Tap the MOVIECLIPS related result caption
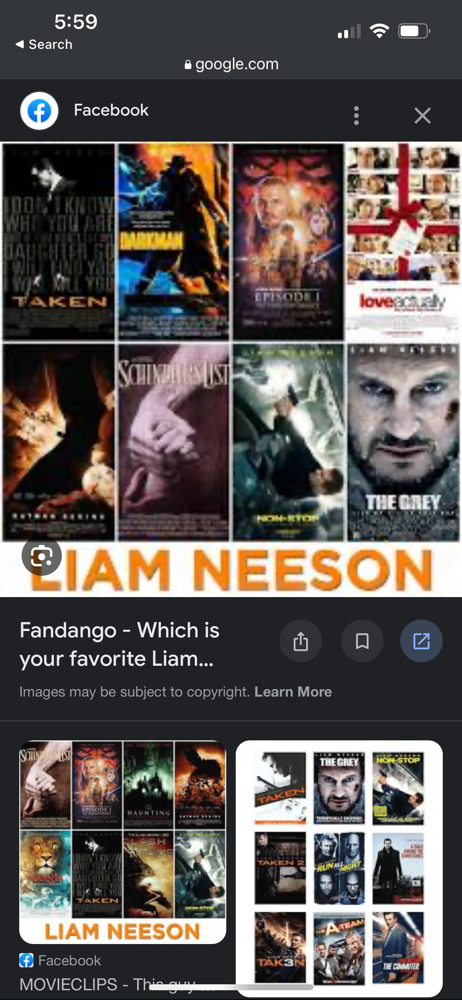Screen dimensions: 462x1000 107,984
